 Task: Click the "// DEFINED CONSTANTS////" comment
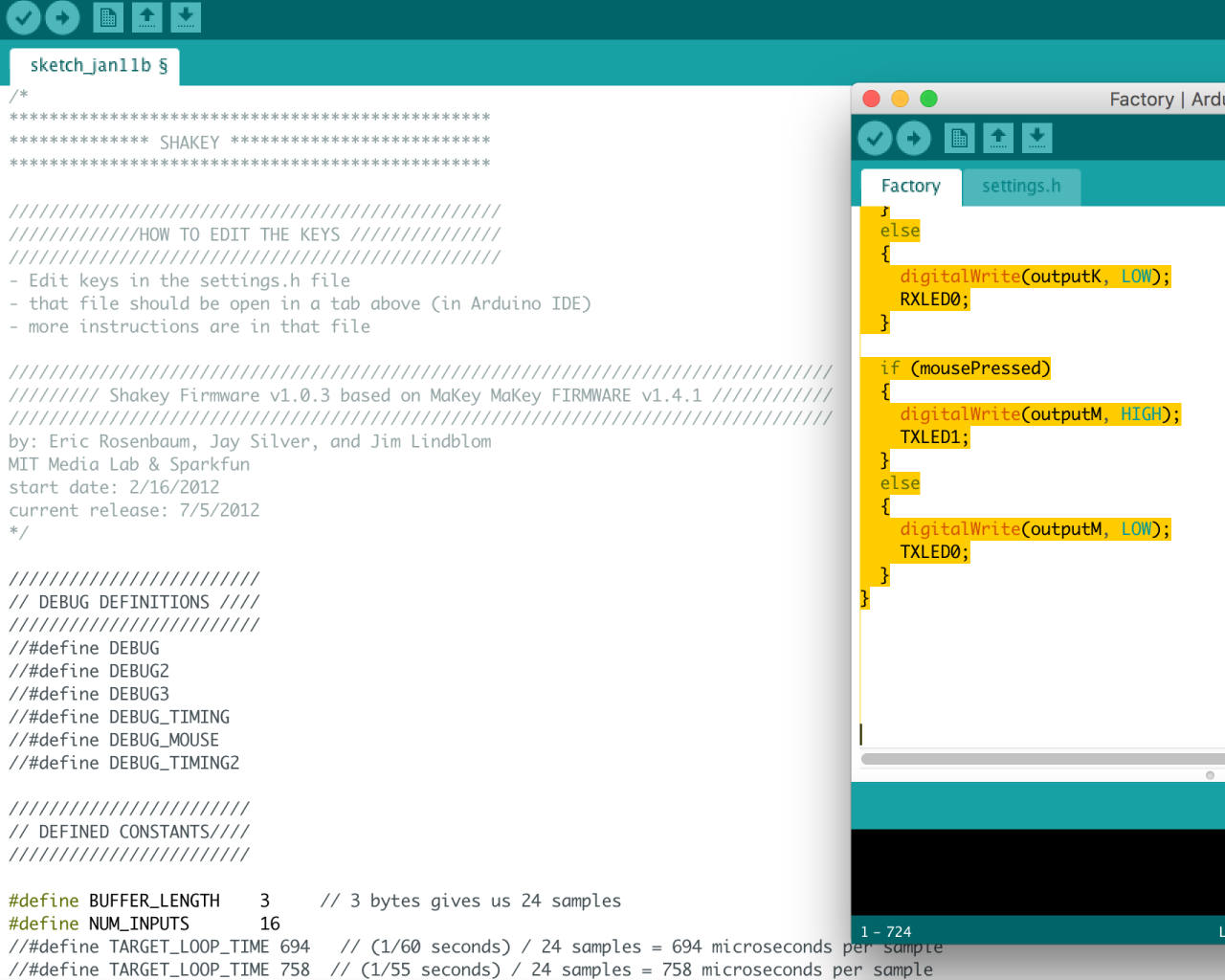(129, 832)
